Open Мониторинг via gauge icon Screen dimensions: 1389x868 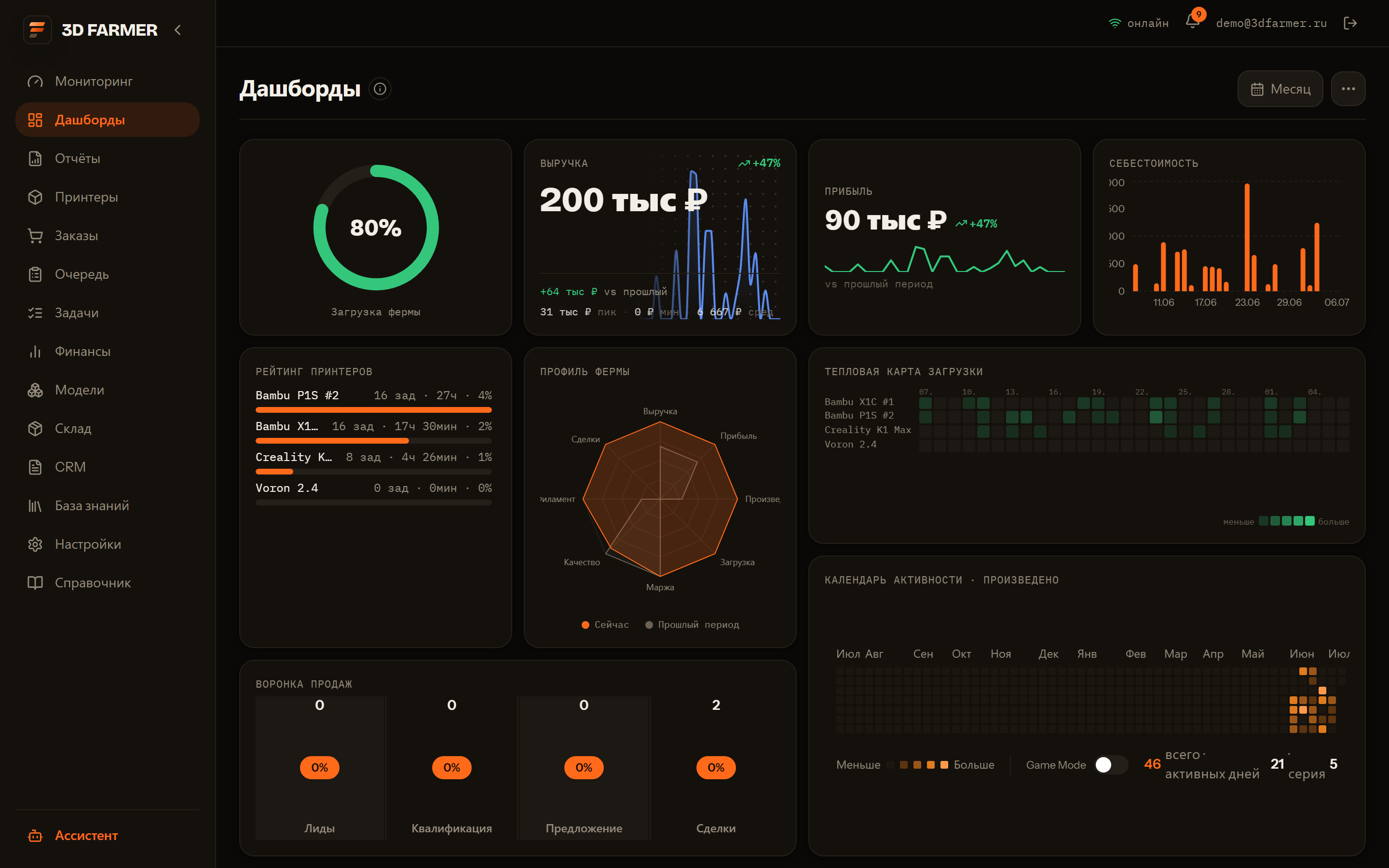coord(35,81)
